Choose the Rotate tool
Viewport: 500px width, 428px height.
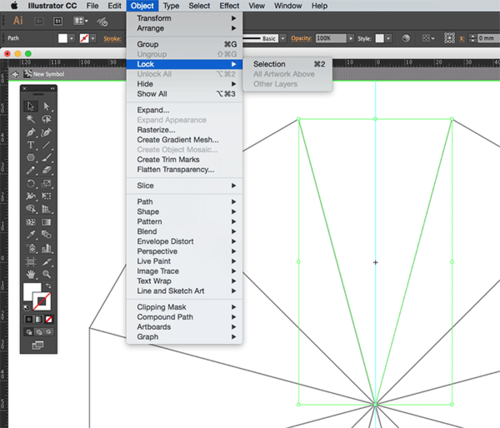tap(31, 183)
